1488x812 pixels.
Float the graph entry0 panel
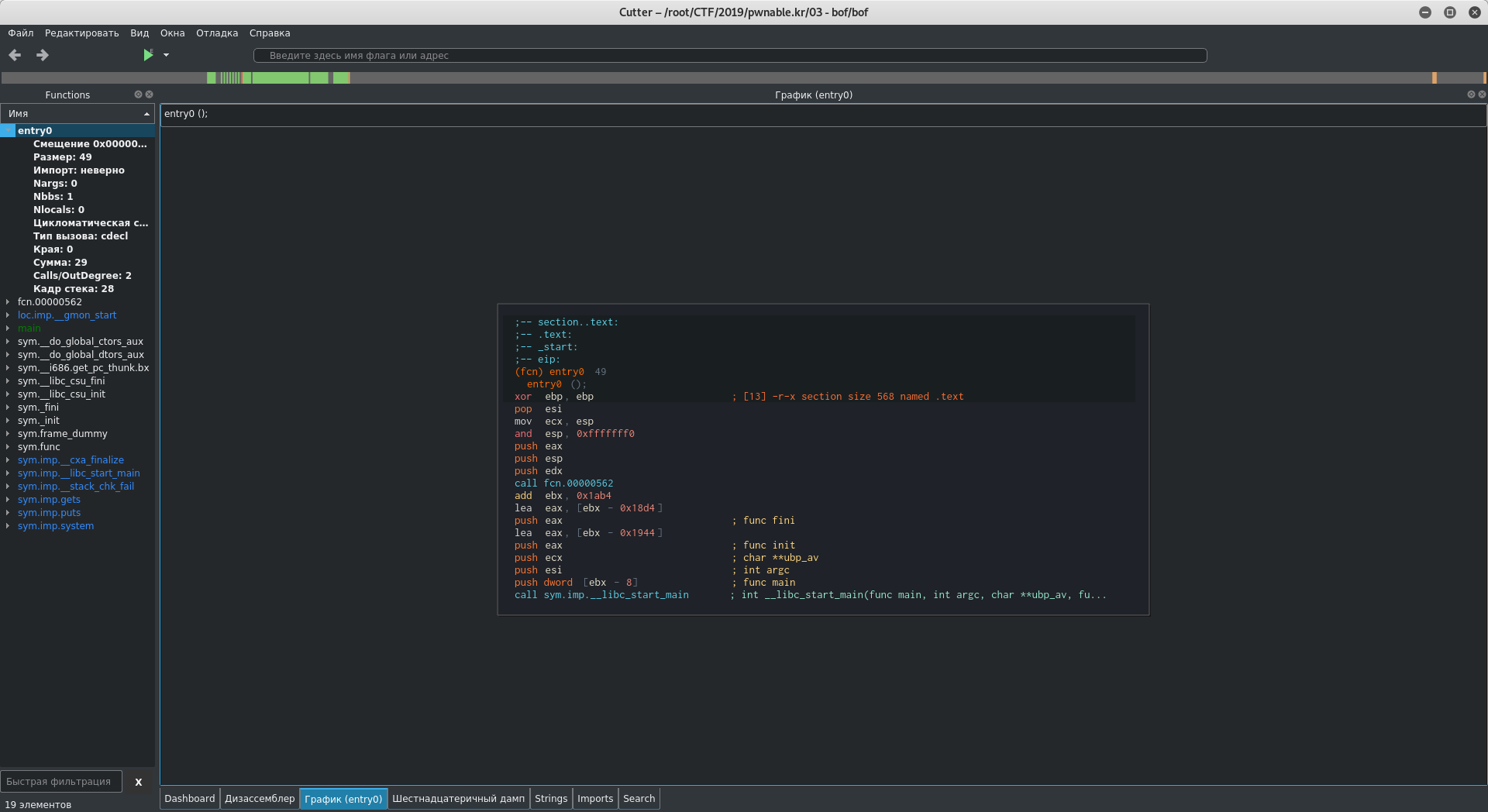[x=1470, y=95]
